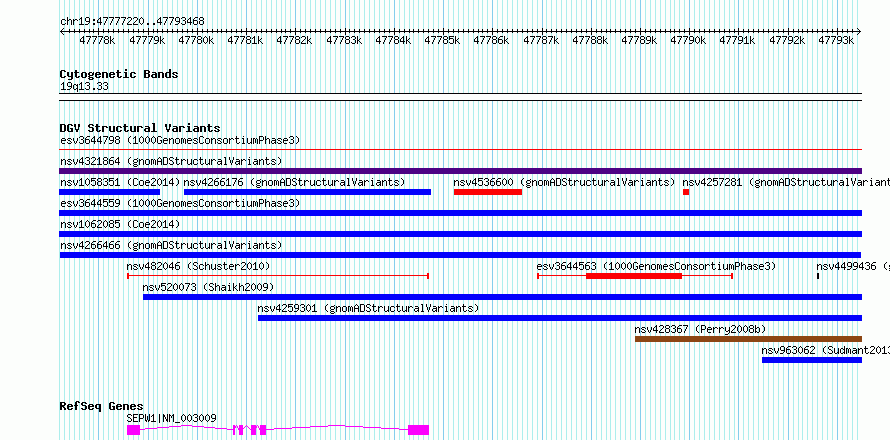The image size is (890, 440).
Task: Open the nsv963062 Sudmant label
Action: pos(825,350)
